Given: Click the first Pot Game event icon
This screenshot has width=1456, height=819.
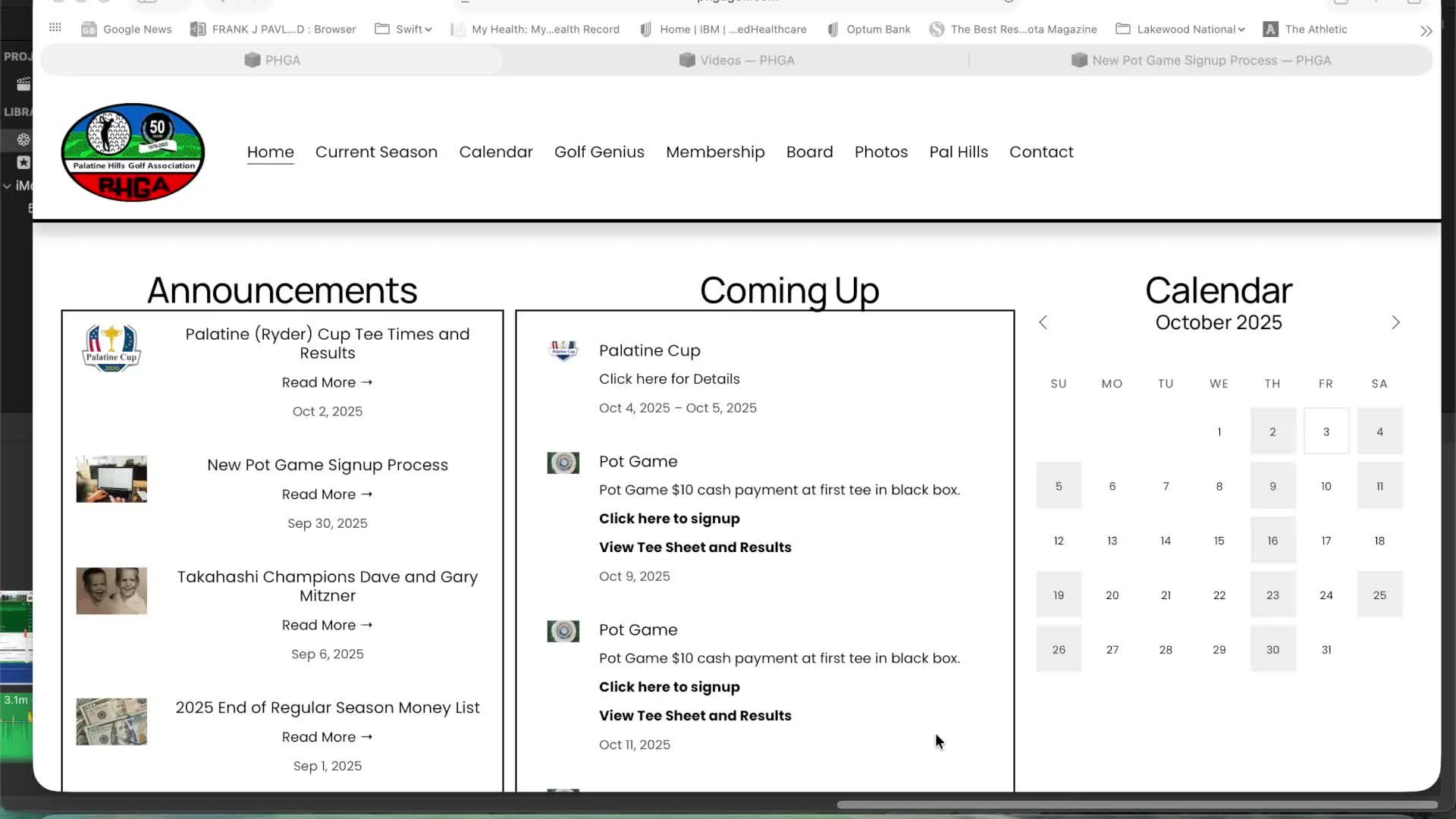Looking at the screenshot, I should pyautogui.click(x=563, y=463).
